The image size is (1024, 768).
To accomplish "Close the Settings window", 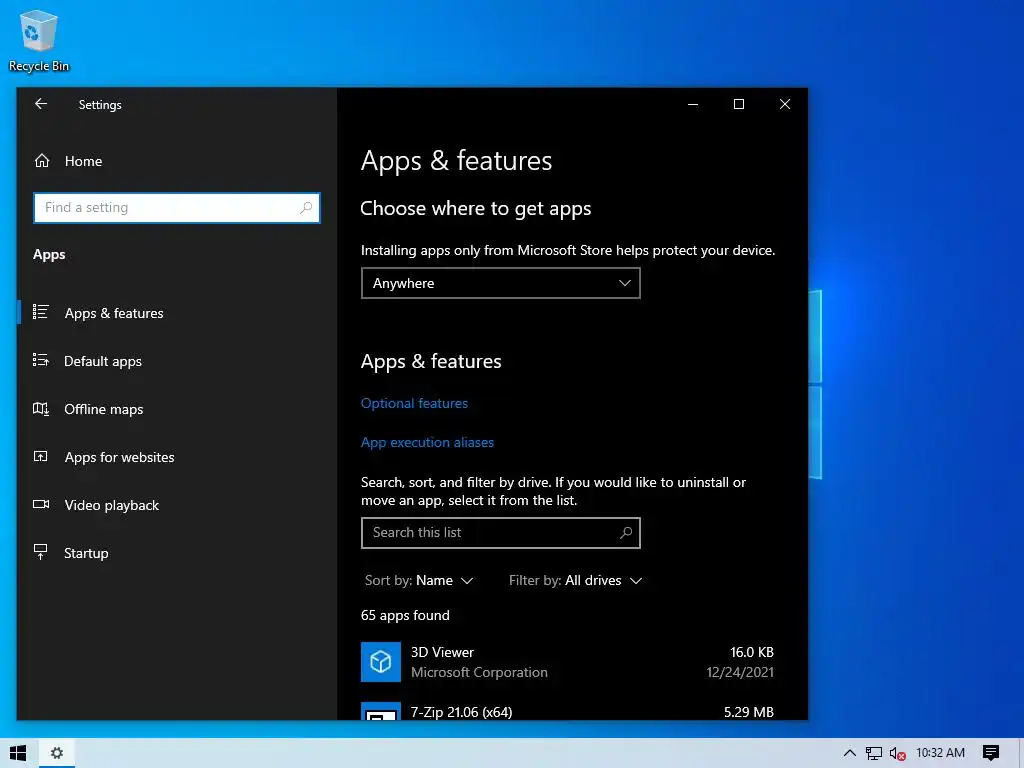I will [x=785, y=104].
